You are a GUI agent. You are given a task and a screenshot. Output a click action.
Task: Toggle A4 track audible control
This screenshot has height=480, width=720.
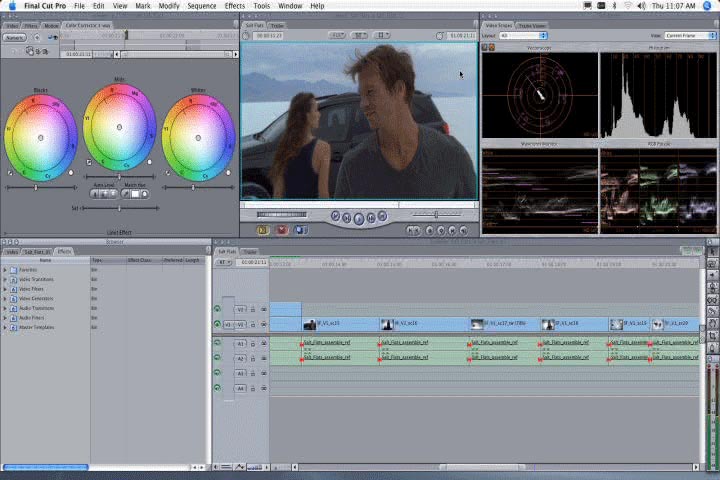coord(217,388)
